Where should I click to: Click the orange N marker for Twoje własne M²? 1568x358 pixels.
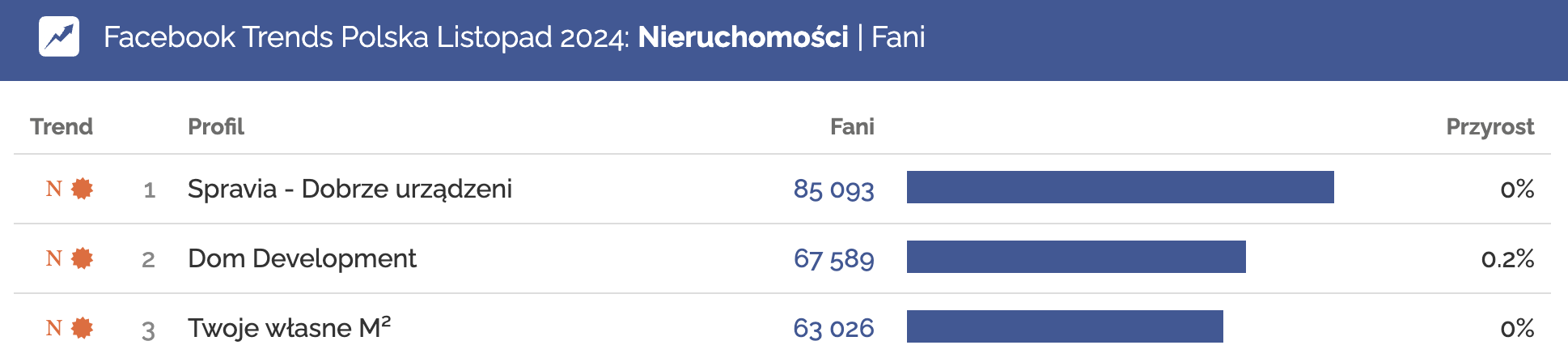tap(54, 328)
